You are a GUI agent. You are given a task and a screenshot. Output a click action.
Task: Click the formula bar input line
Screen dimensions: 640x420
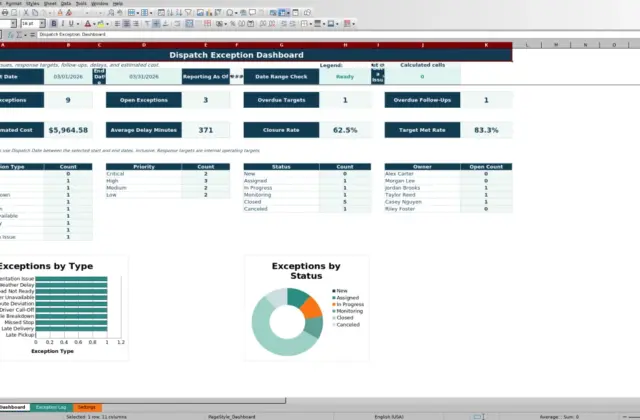tap(338, 35)
